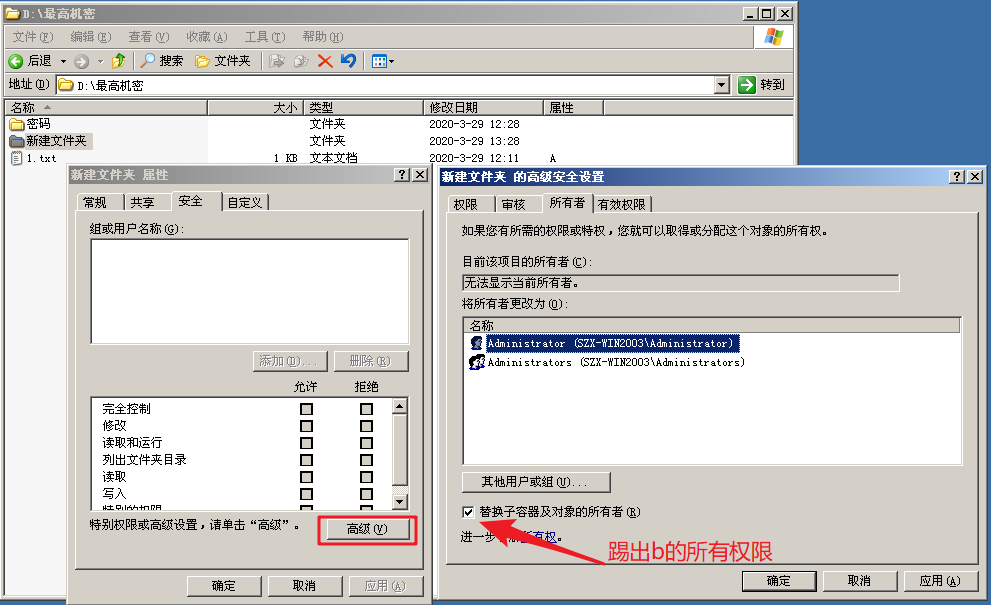Viewport: 991px width, 605px height.
Task: Sort by 名称 column header
Action: (x=106, y=107)
